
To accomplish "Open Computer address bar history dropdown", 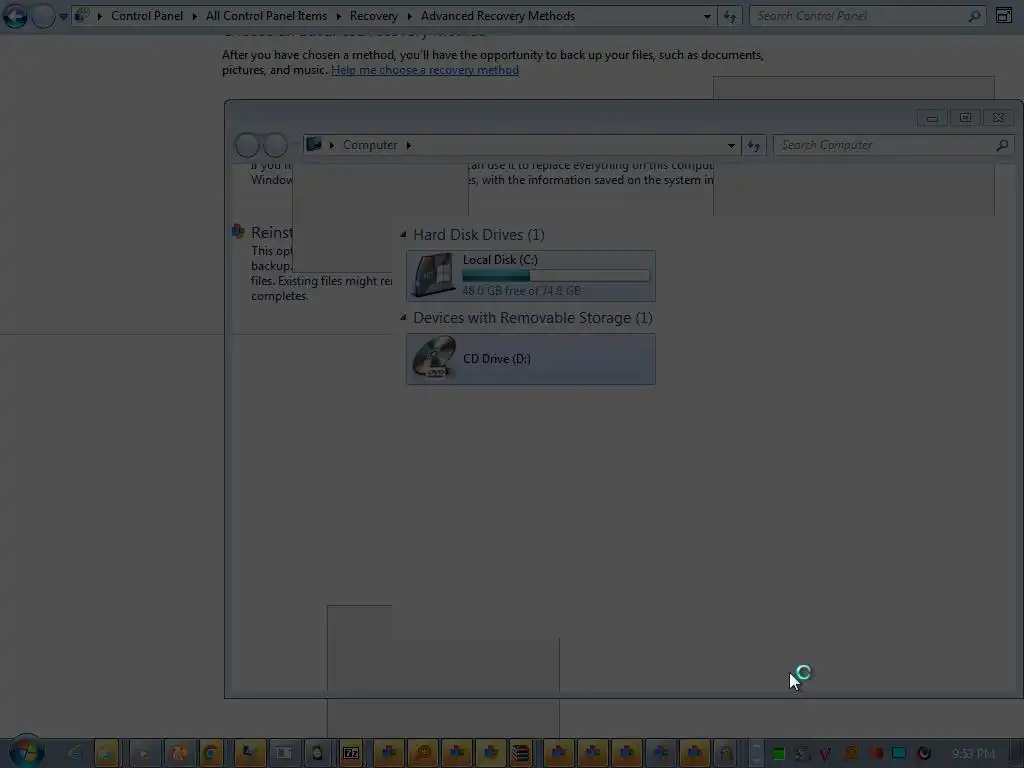I will [731, 145].
